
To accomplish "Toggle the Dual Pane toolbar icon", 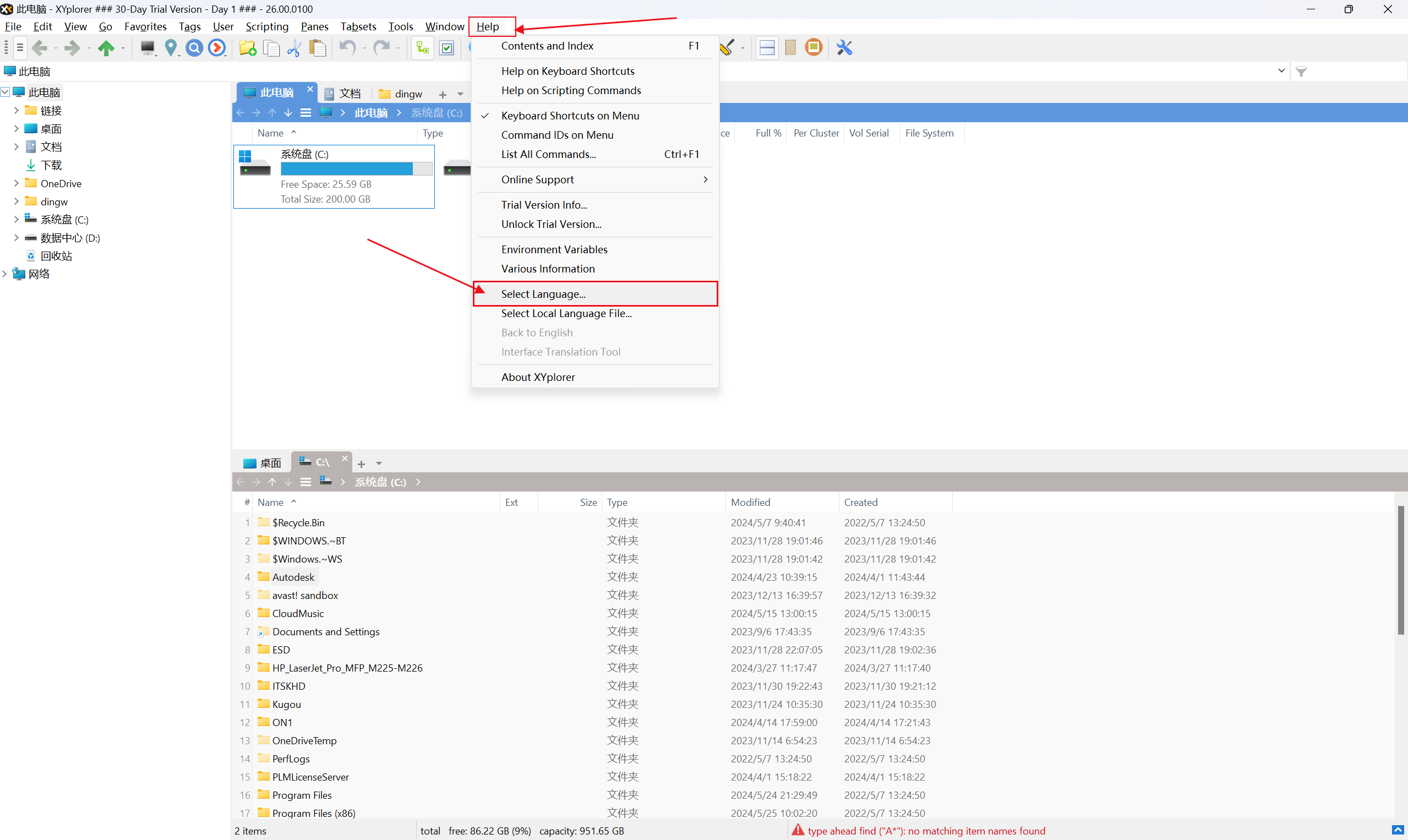I will pyautogui.click(x=767, y=48).
